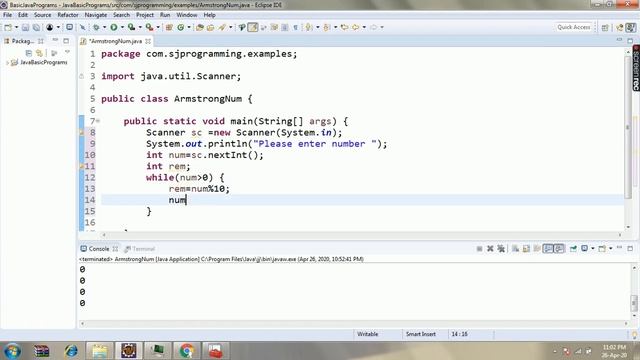
Task: Click the Windows Start button
Action: click(x=12, y=351)
